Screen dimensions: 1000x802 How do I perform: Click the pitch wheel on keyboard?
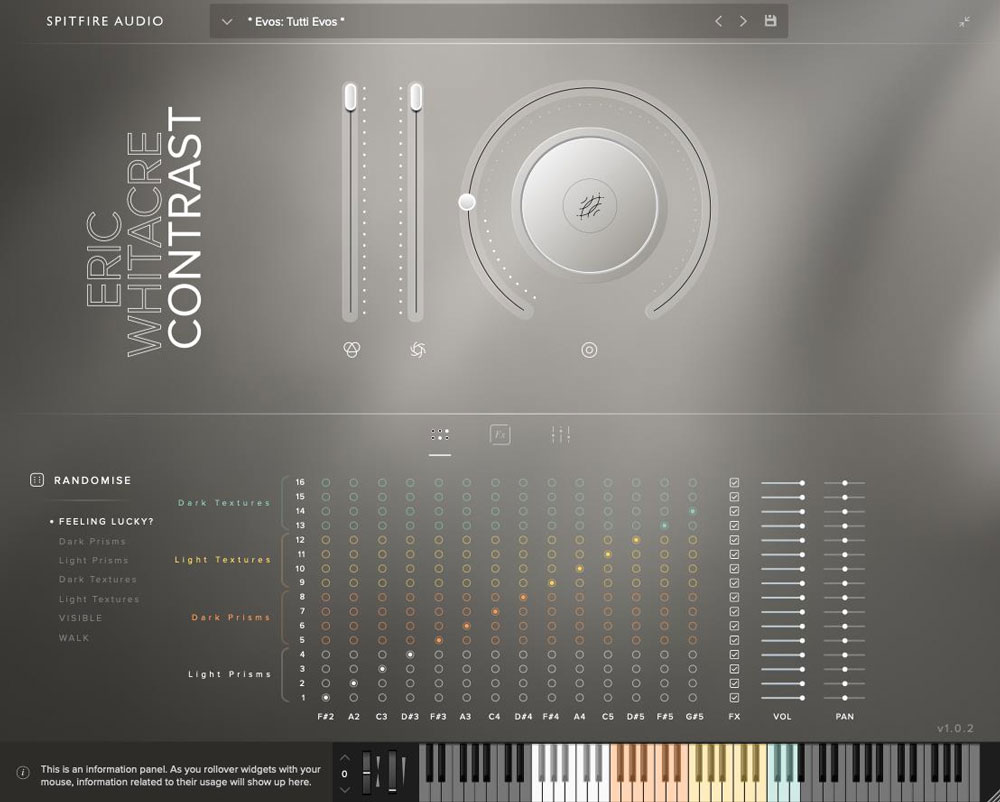pyautogui.click(x=366, y=773)
